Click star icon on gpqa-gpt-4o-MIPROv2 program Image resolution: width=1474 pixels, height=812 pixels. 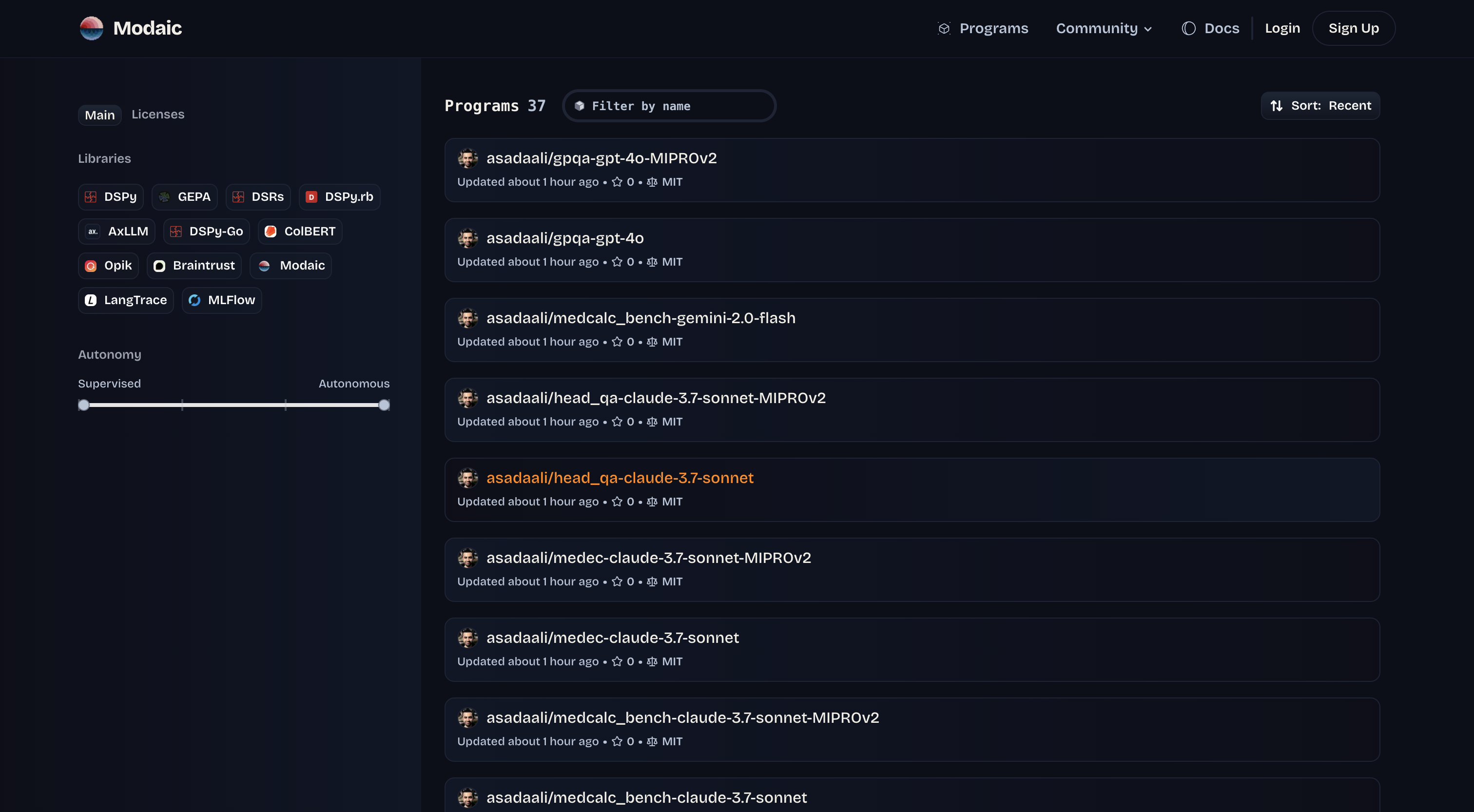coord(617,182)
